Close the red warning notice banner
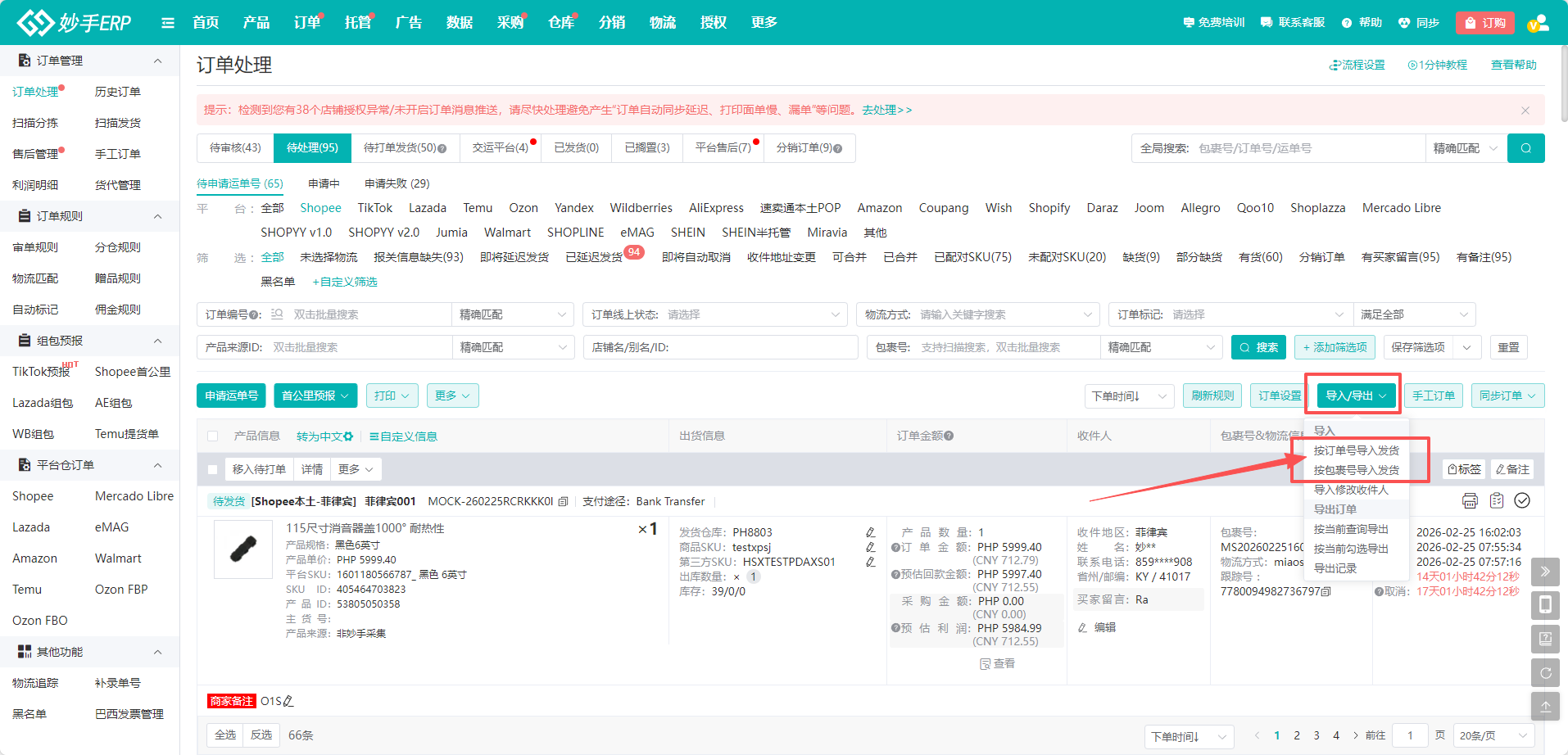This screenshot has width=1568, height=755. [x=1525, y=111]
